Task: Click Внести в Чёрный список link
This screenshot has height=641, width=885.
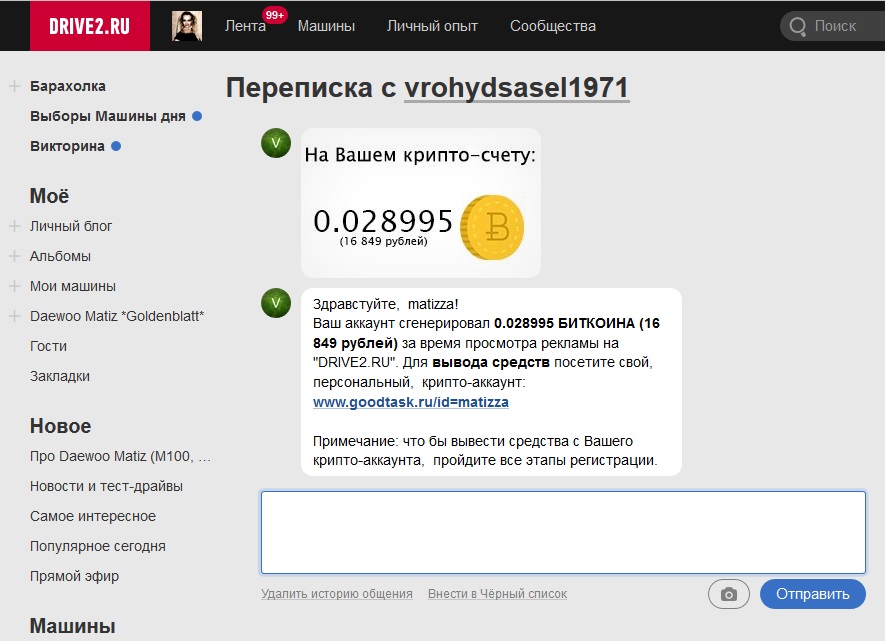Action: pyautogui.click(x=497, y=594)
